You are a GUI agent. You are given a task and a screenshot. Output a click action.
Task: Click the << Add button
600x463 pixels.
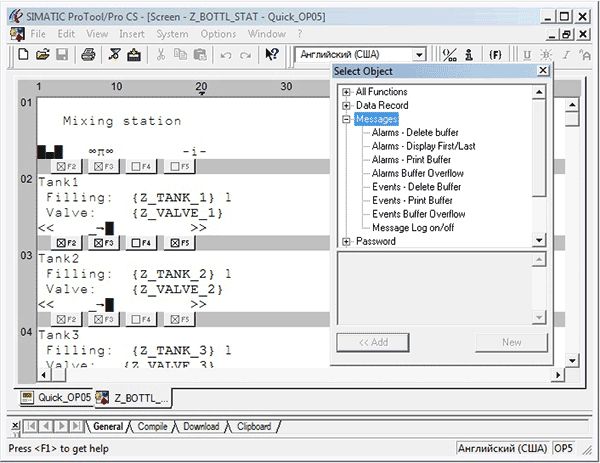[x=373, y=342]
